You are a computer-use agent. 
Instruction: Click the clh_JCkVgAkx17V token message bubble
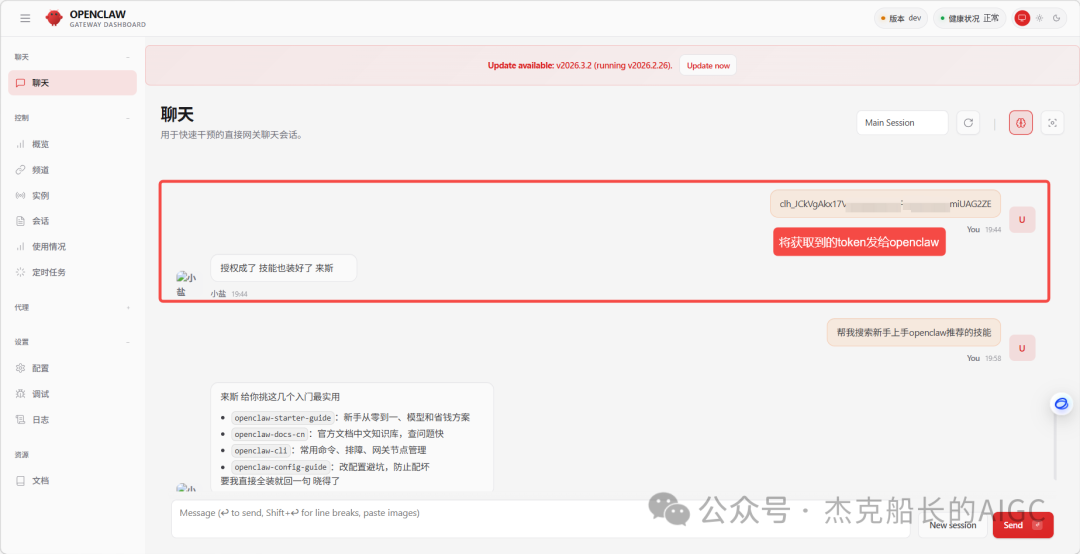click(885, 203)
